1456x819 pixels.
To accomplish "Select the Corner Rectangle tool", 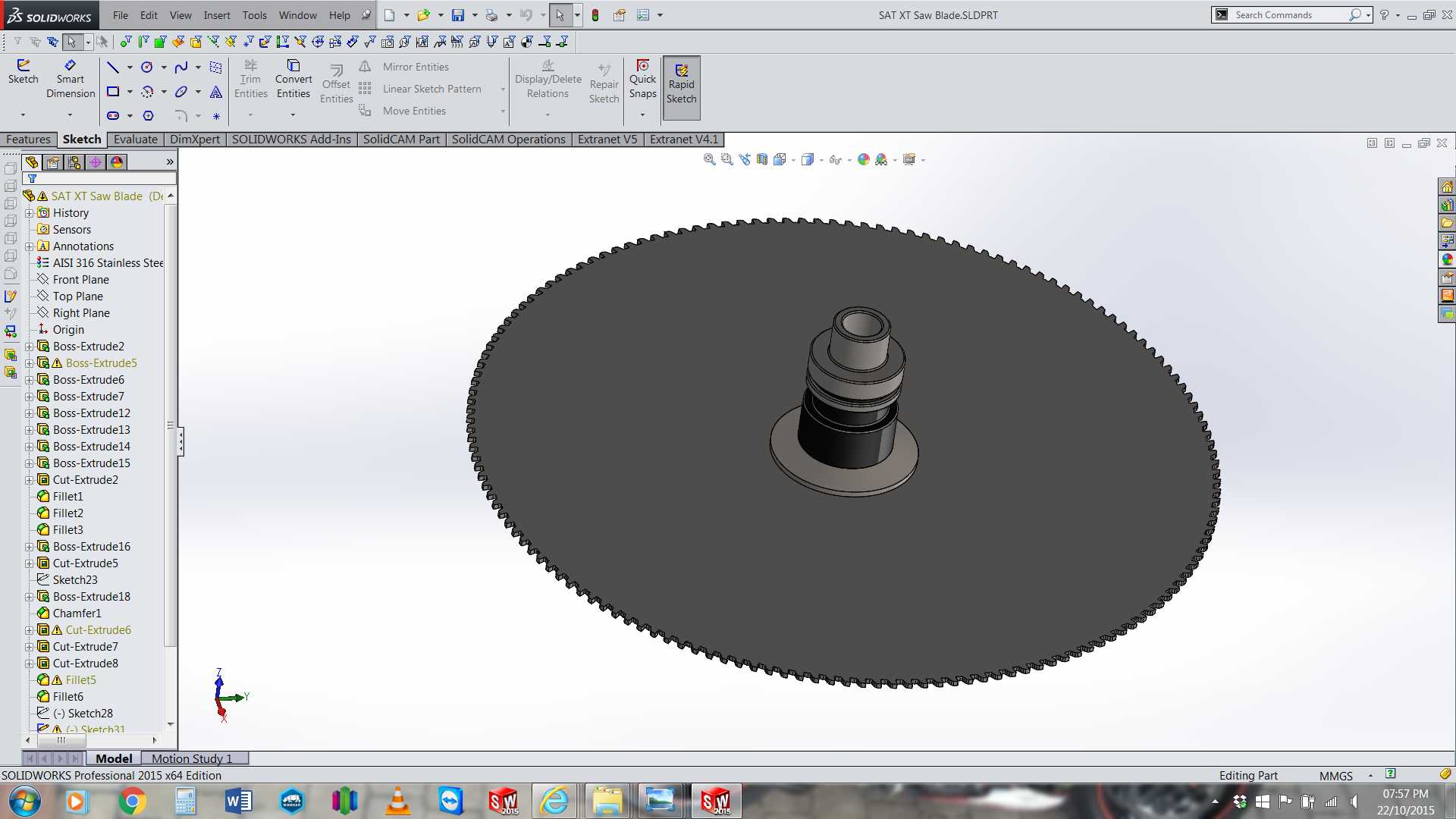I will coord(113,92).
